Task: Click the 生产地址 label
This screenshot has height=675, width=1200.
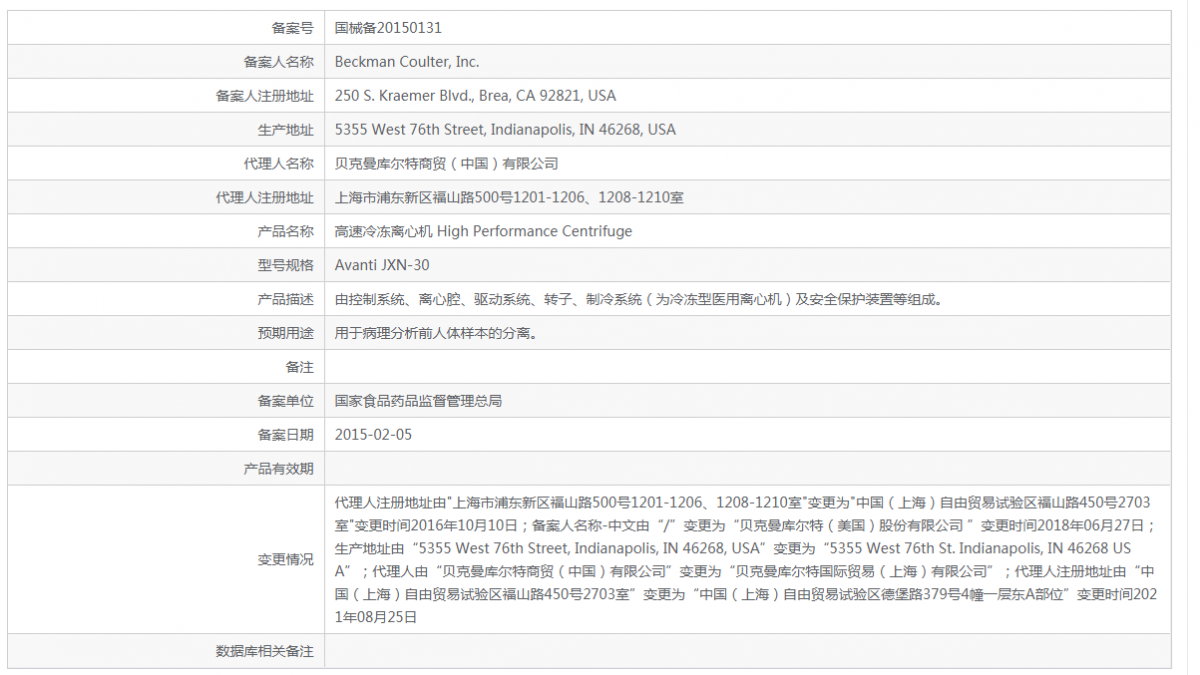Action: point(285,130)
